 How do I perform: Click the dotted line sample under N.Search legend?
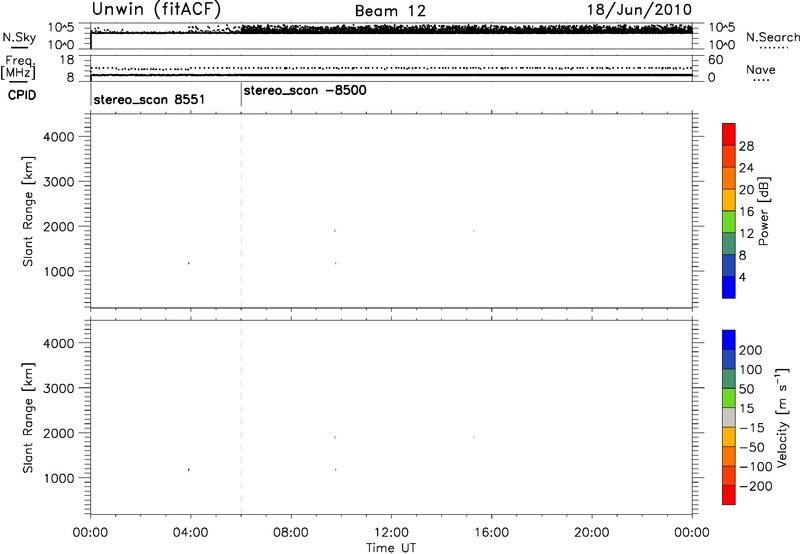click(x=774, y=48)
